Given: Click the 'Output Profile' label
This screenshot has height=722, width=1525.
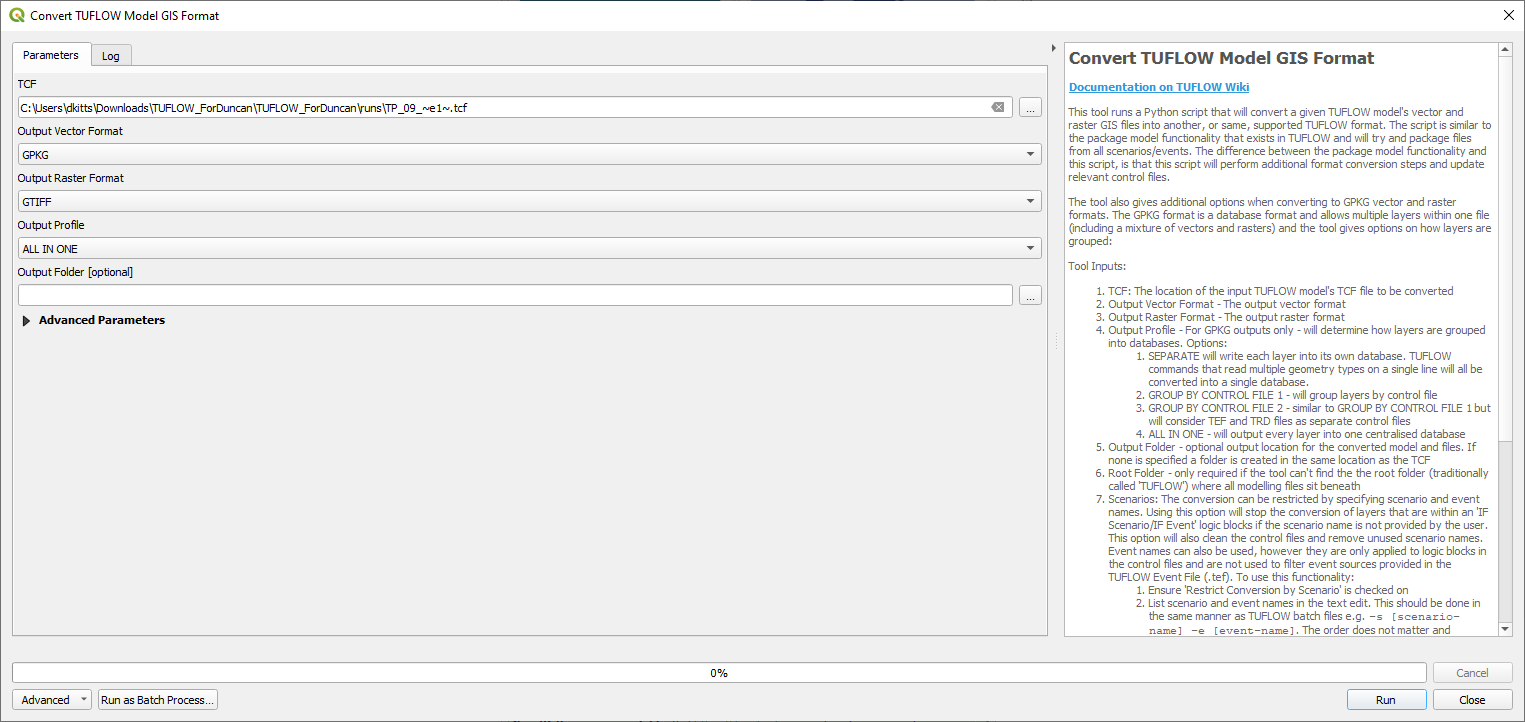Looking at the screenshot, I should (x=51, y=225).
